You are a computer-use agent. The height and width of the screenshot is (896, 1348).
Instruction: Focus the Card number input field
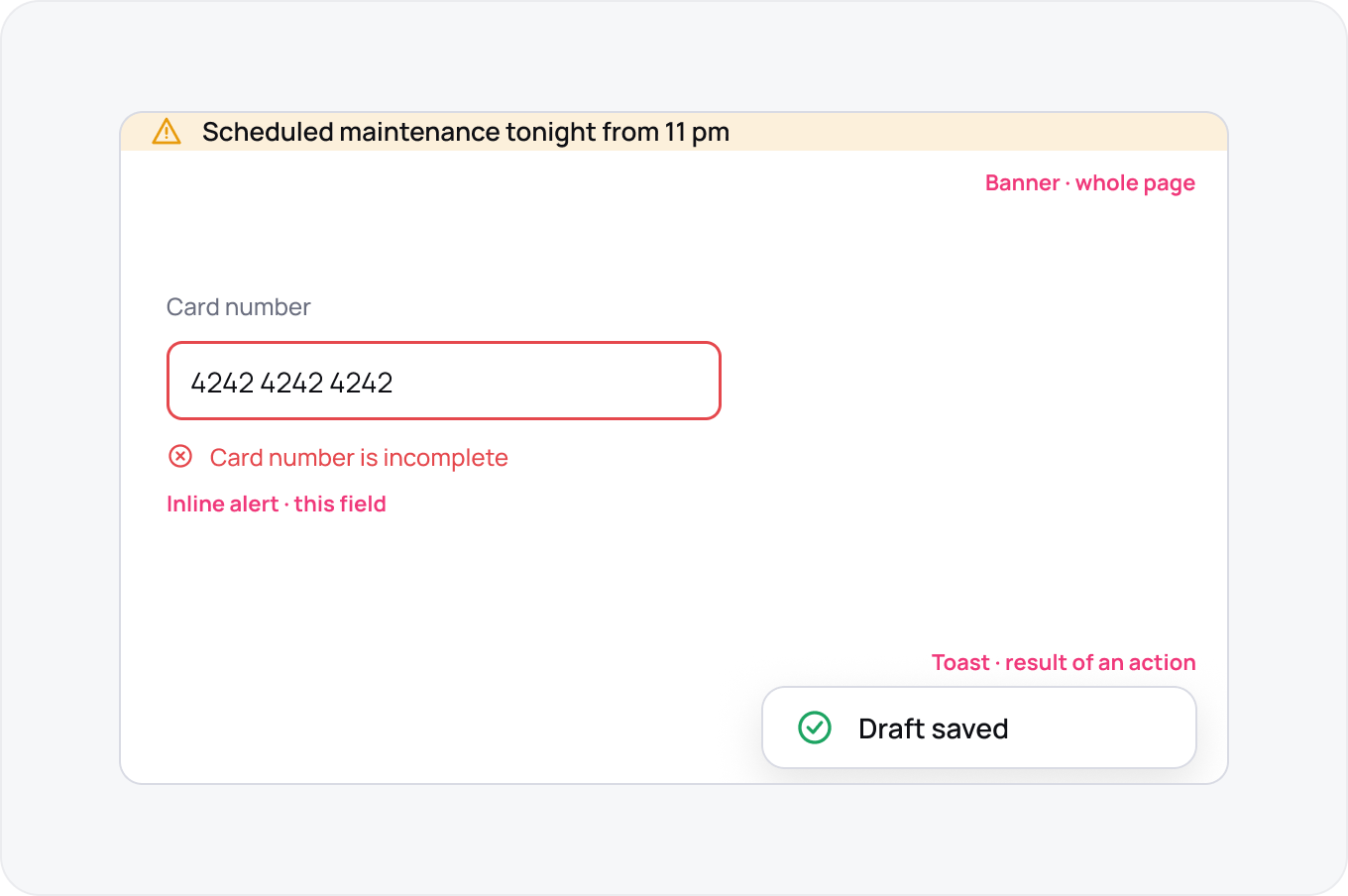pos(444,381)
